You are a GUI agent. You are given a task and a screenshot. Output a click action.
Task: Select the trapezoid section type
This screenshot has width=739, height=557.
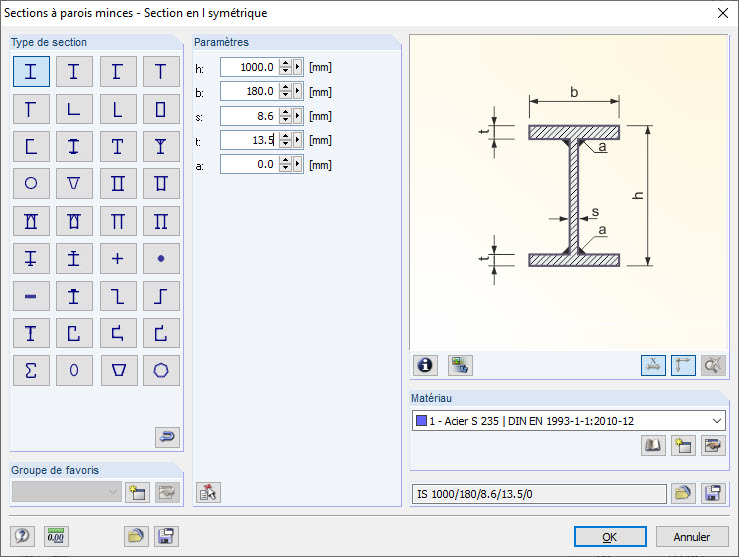point(118,370)
